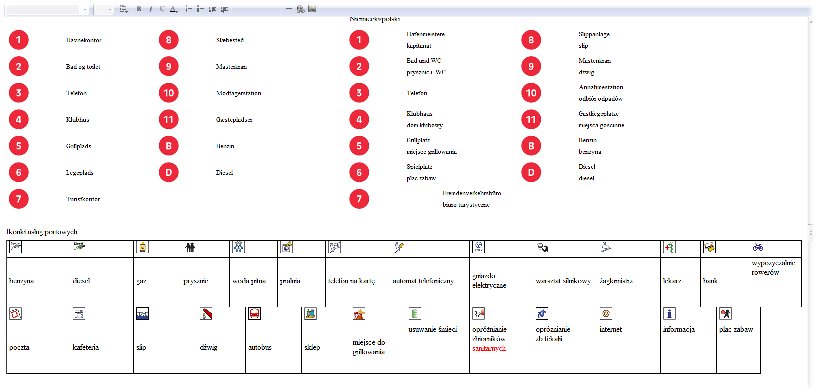Select the crane icon above dźwig

(206, 313)
